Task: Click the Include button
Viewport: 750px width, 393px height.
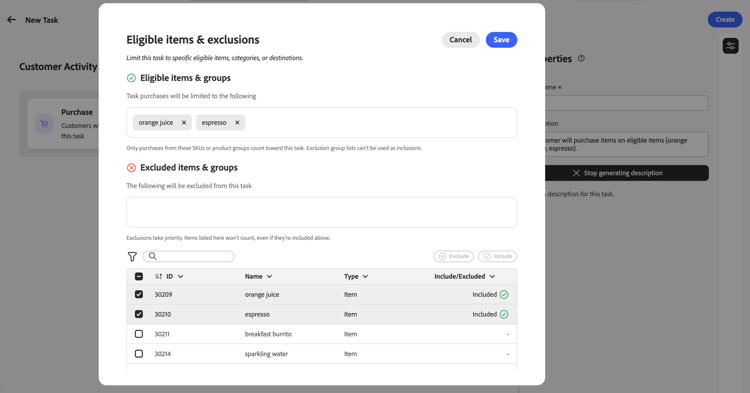Action: pos(497,256)
